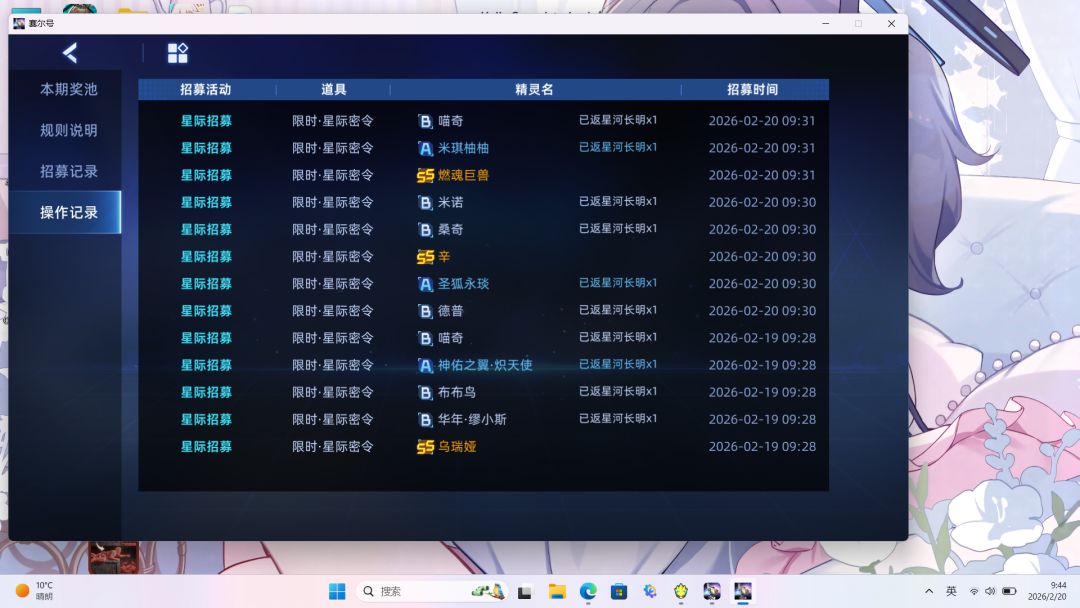Screen dimensions: 1080x608
Task: Minimize the 赛尔号 window
Action: (x=825, y=23)
